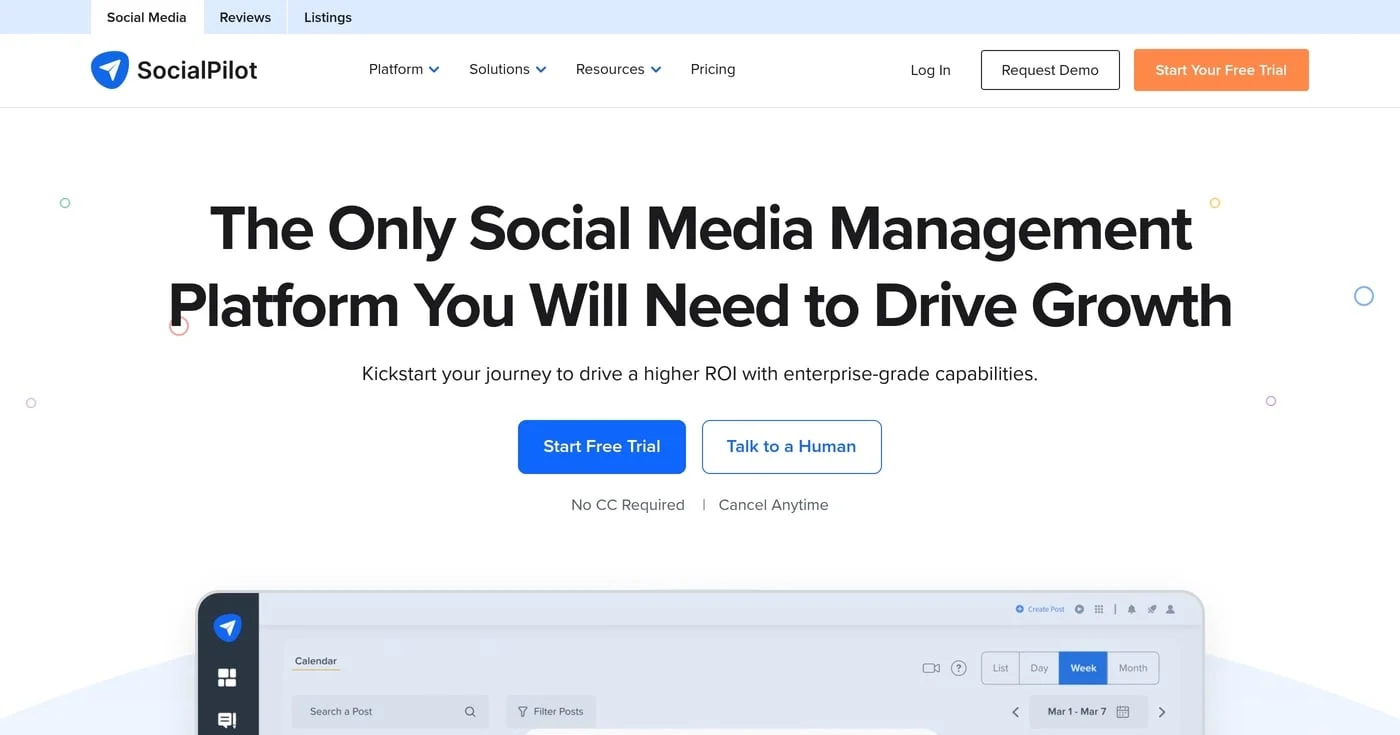Screen dimensions: 1400x735
Task: Open the dashboard grid icon in sidebar
Action: pos(227,678)
